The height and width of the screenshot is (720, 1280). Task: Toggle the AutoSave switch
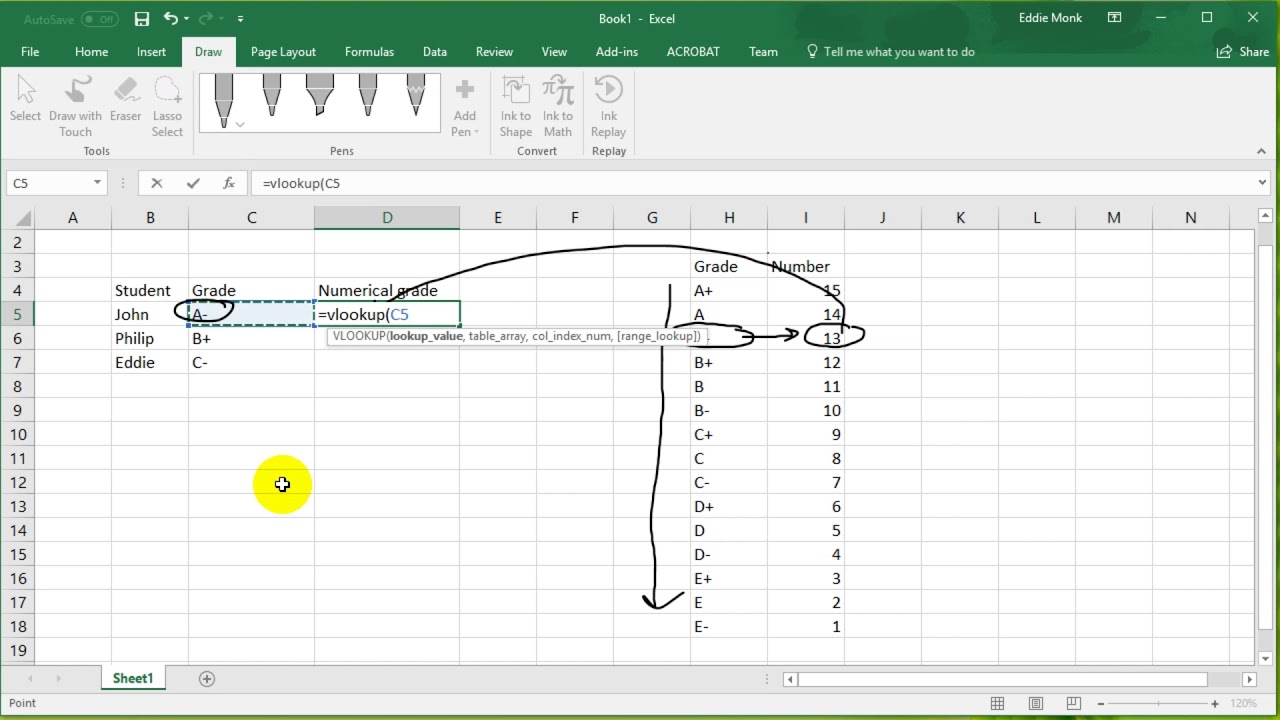99,19
